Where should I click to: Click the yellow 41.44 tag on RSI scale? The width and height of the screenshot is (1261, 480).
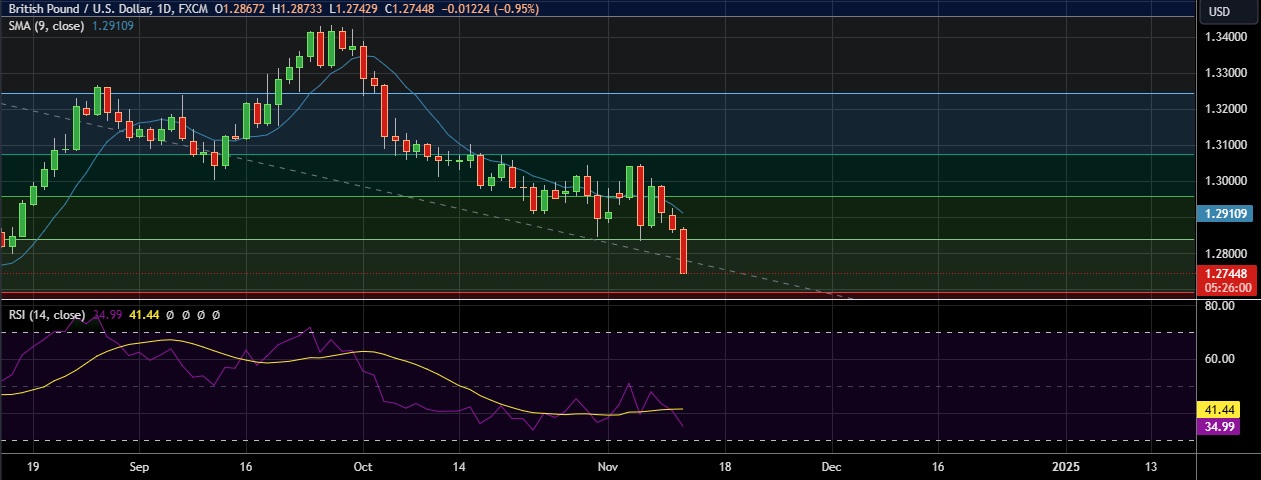point(1217,410)
